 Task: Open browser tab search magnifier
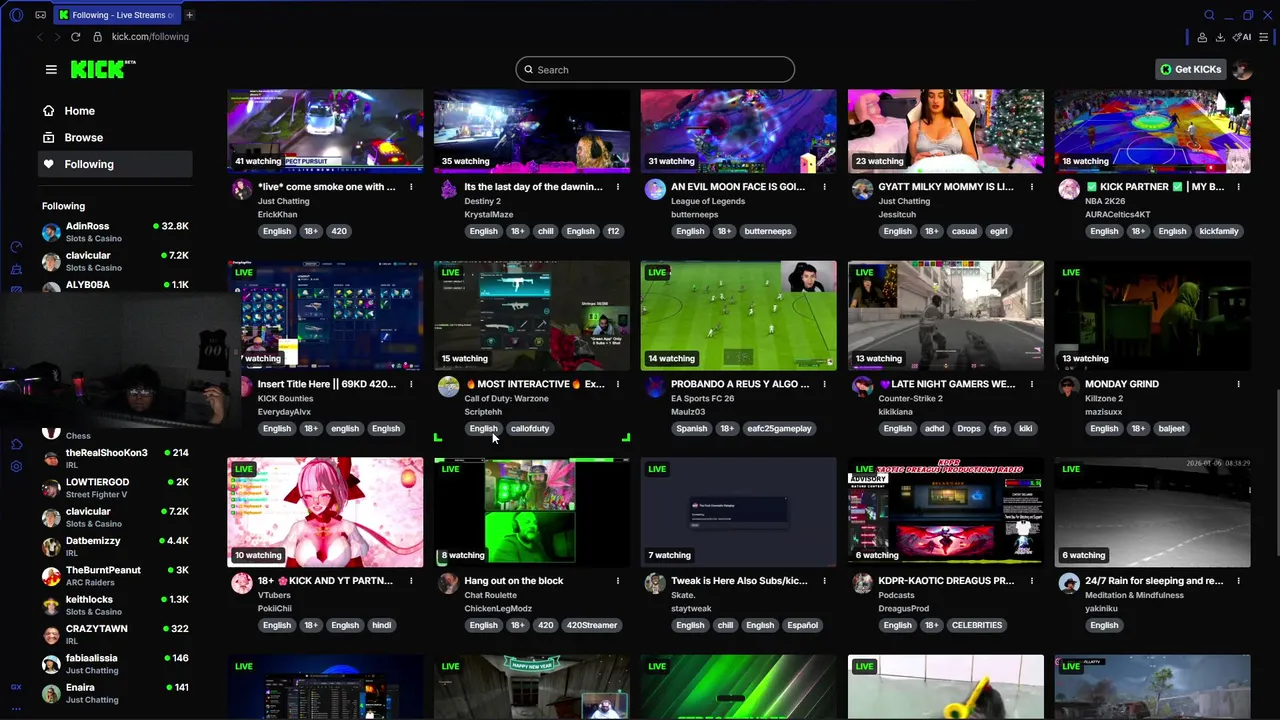pyautogui.click(x=1209, y=15)
